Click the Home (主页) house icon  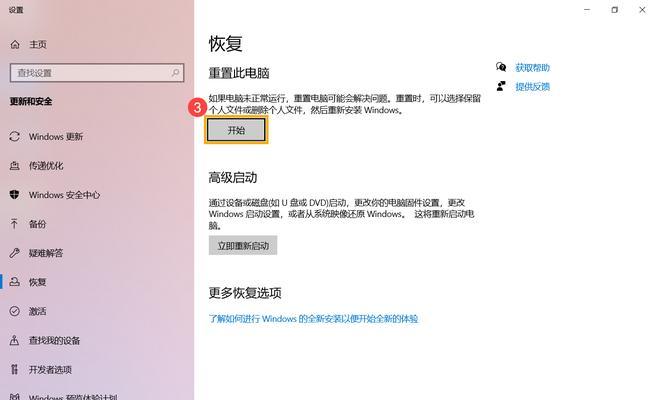pos(15,44)
